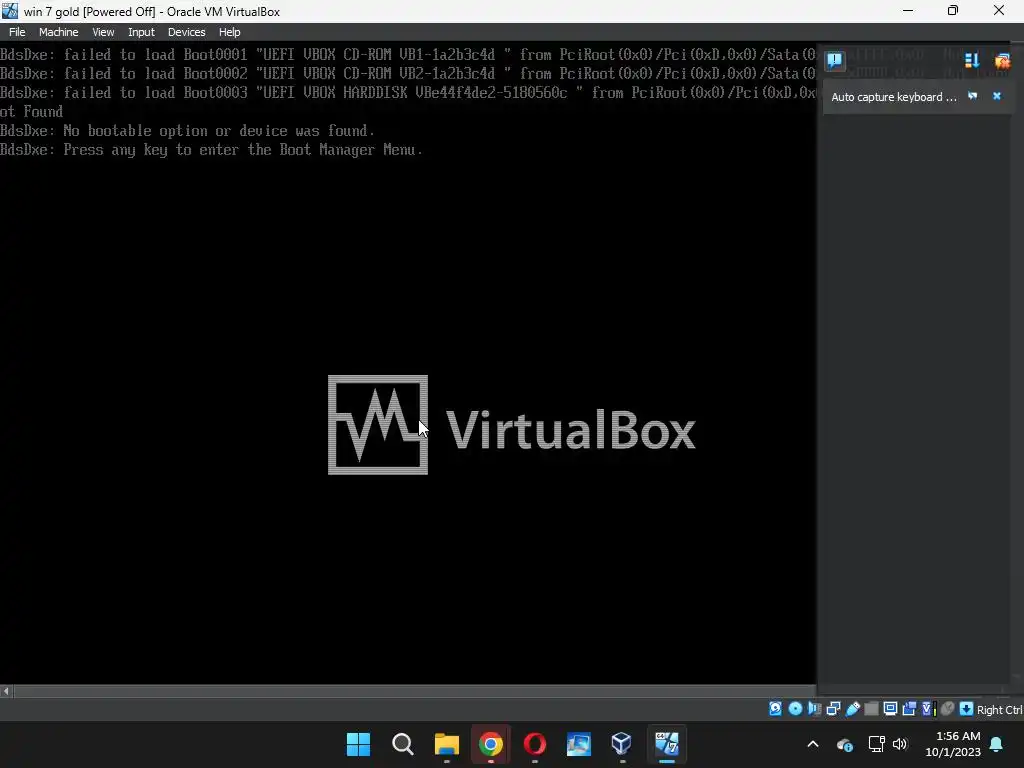This screenshot has width=1024, height=768.
Task: Click the hard disk activity status icon
Action: pyautogui.click(x=775, y=709)
